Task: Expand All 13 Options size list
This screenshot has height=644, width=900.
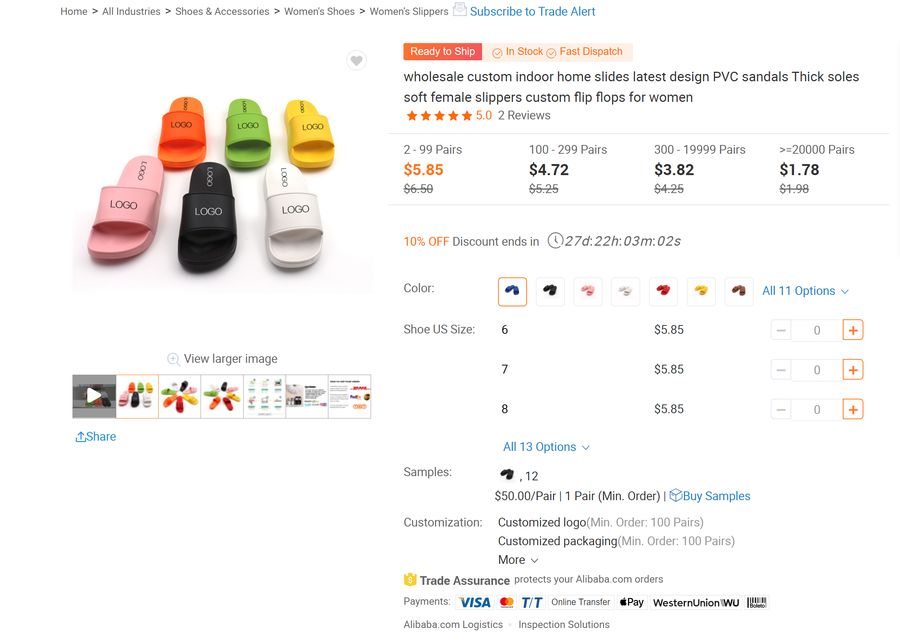Action: (546, 447)
